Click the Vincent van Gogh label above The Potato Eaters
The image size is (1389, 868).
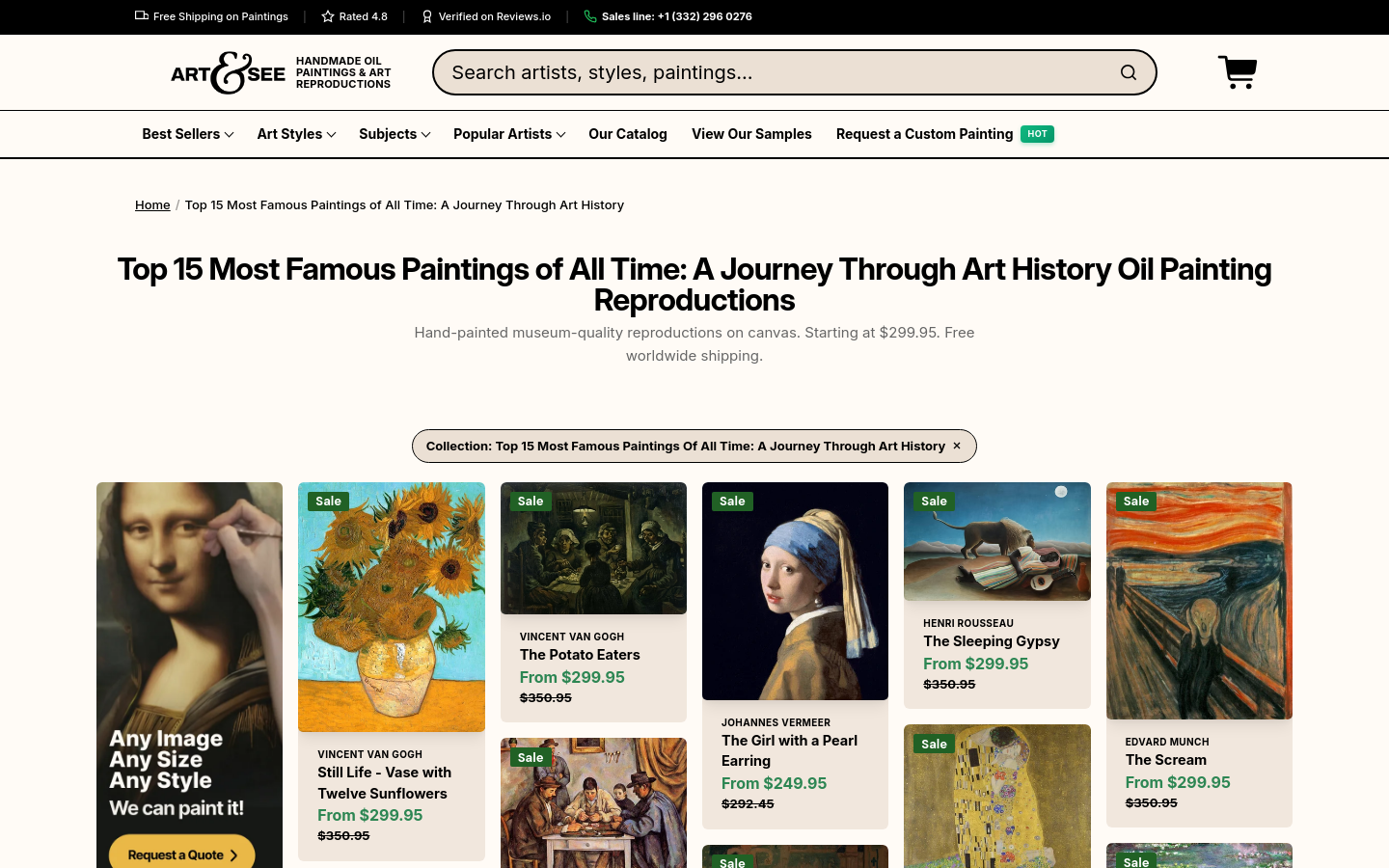(572, 637)
